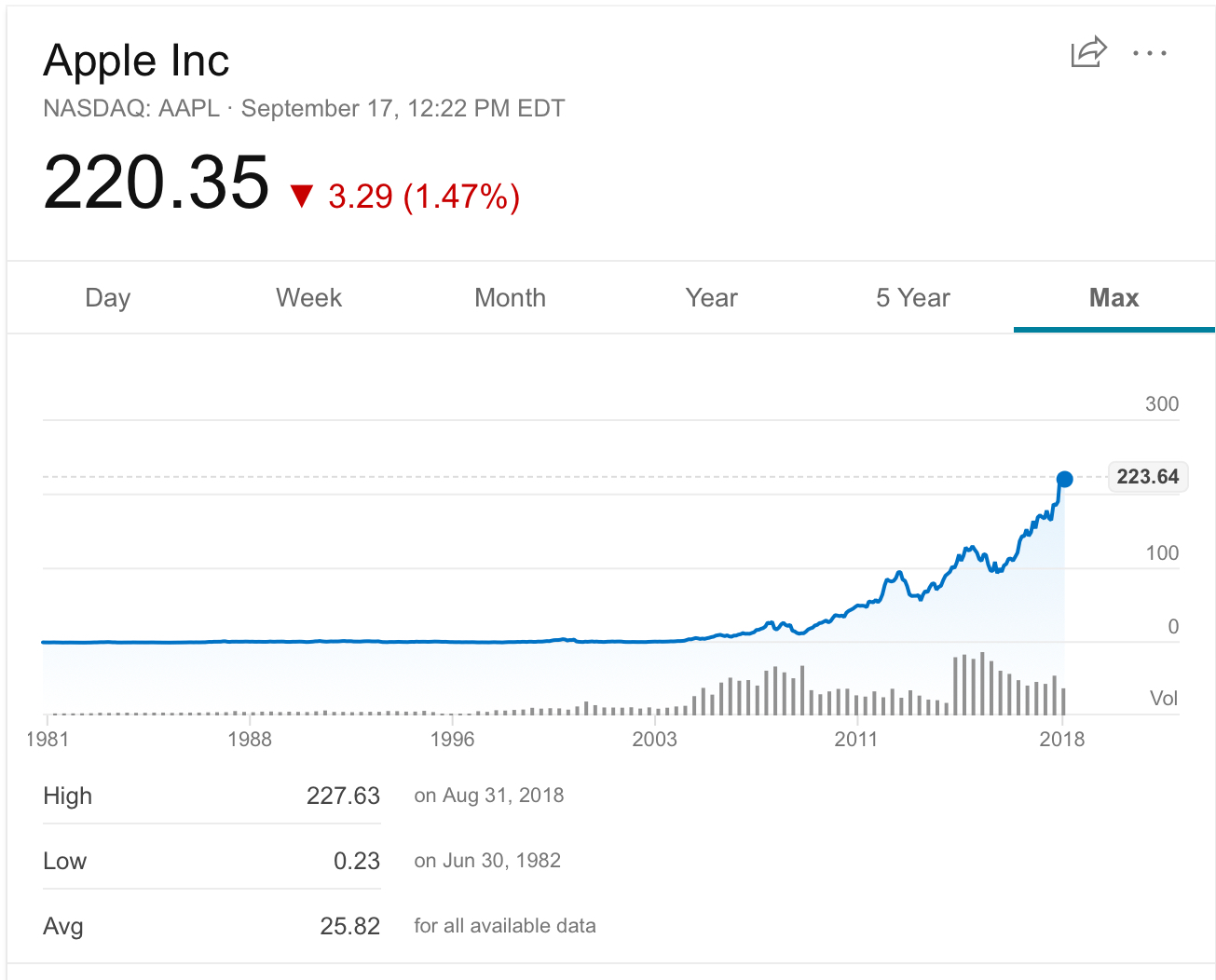Viewport: 1216px width, 980px height.
Task: Click the Low value 0.23
Action: point(356,861)
